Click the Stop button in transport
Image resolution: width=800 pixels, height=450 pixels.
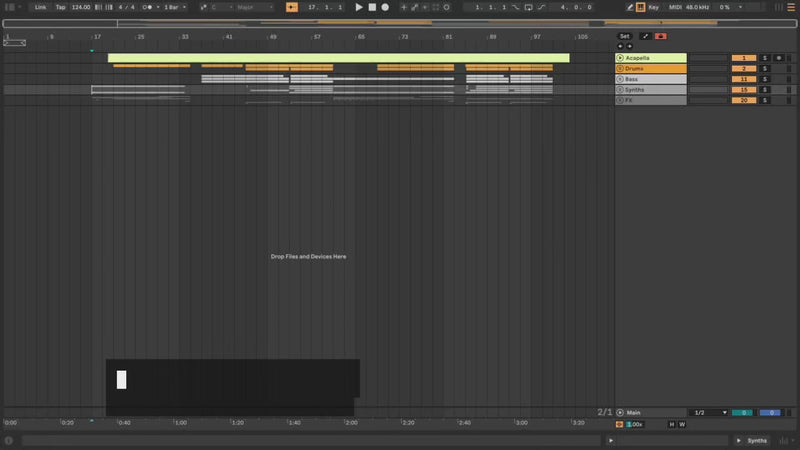coord(372,7)
